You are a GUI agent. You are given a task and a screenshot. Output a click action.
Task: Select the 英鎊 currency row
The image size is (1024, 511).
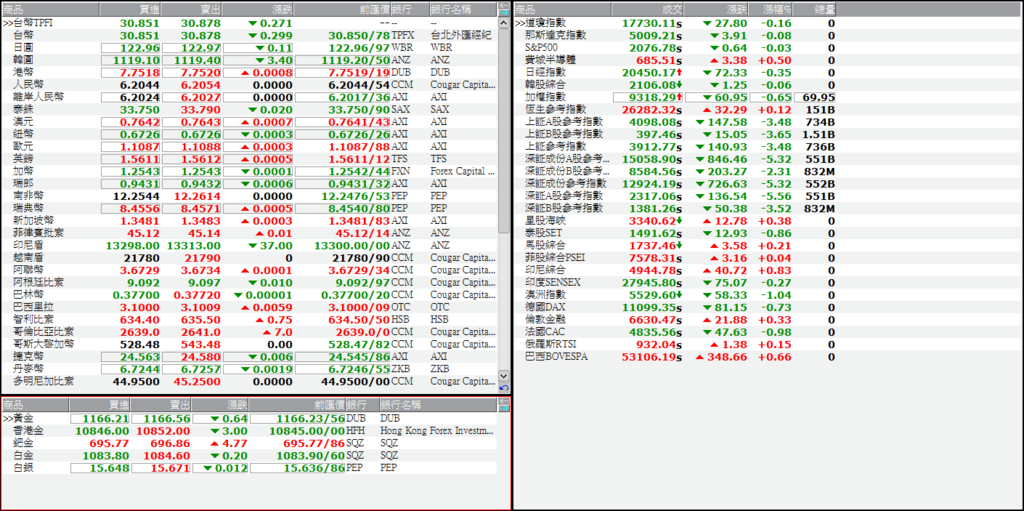point(249,159)
